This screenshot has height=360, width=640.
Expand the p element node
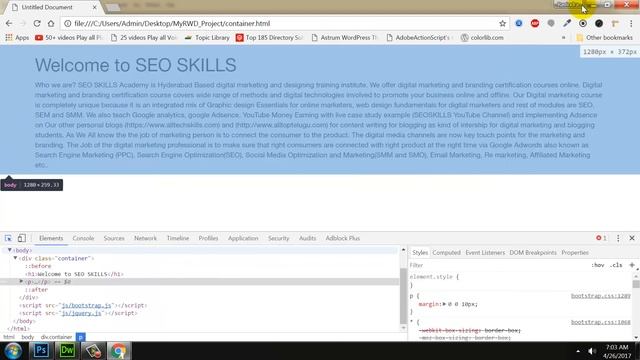click(x=21, y=282)
